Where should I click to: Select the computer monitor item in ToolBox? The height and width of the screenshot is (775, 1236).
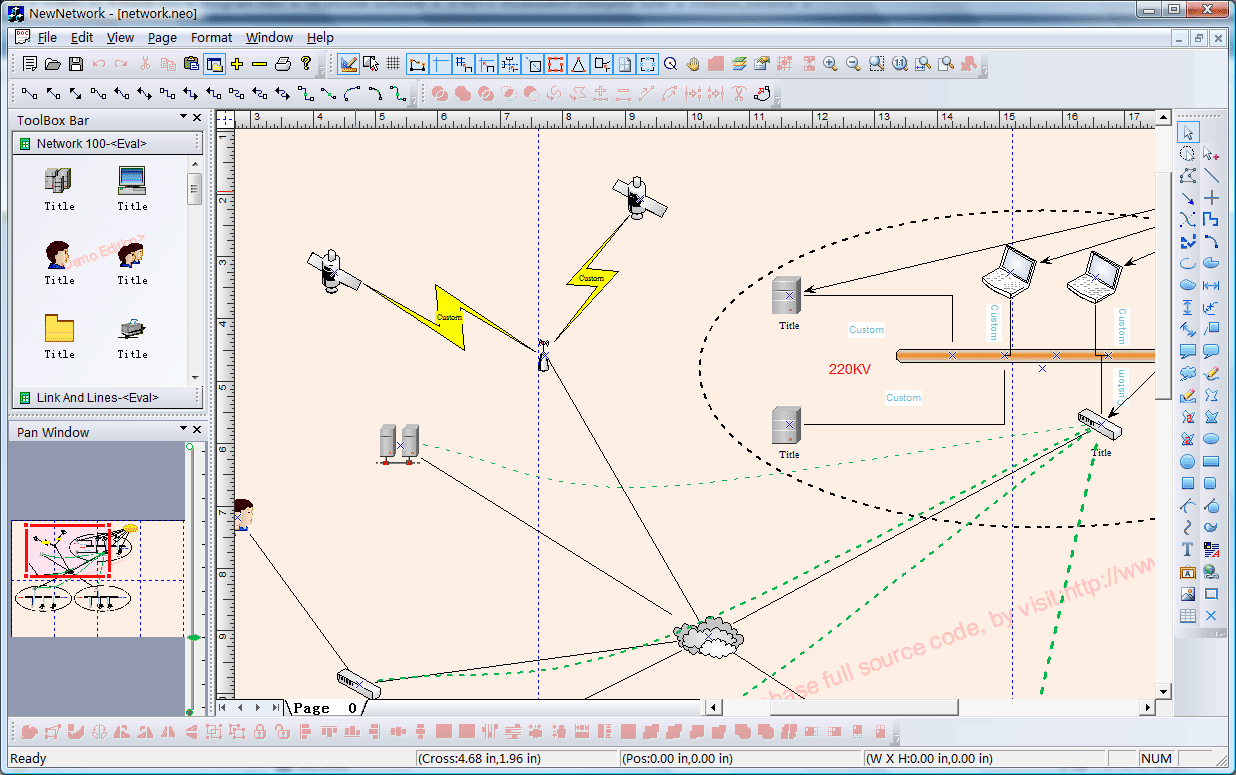coord(132,181)
